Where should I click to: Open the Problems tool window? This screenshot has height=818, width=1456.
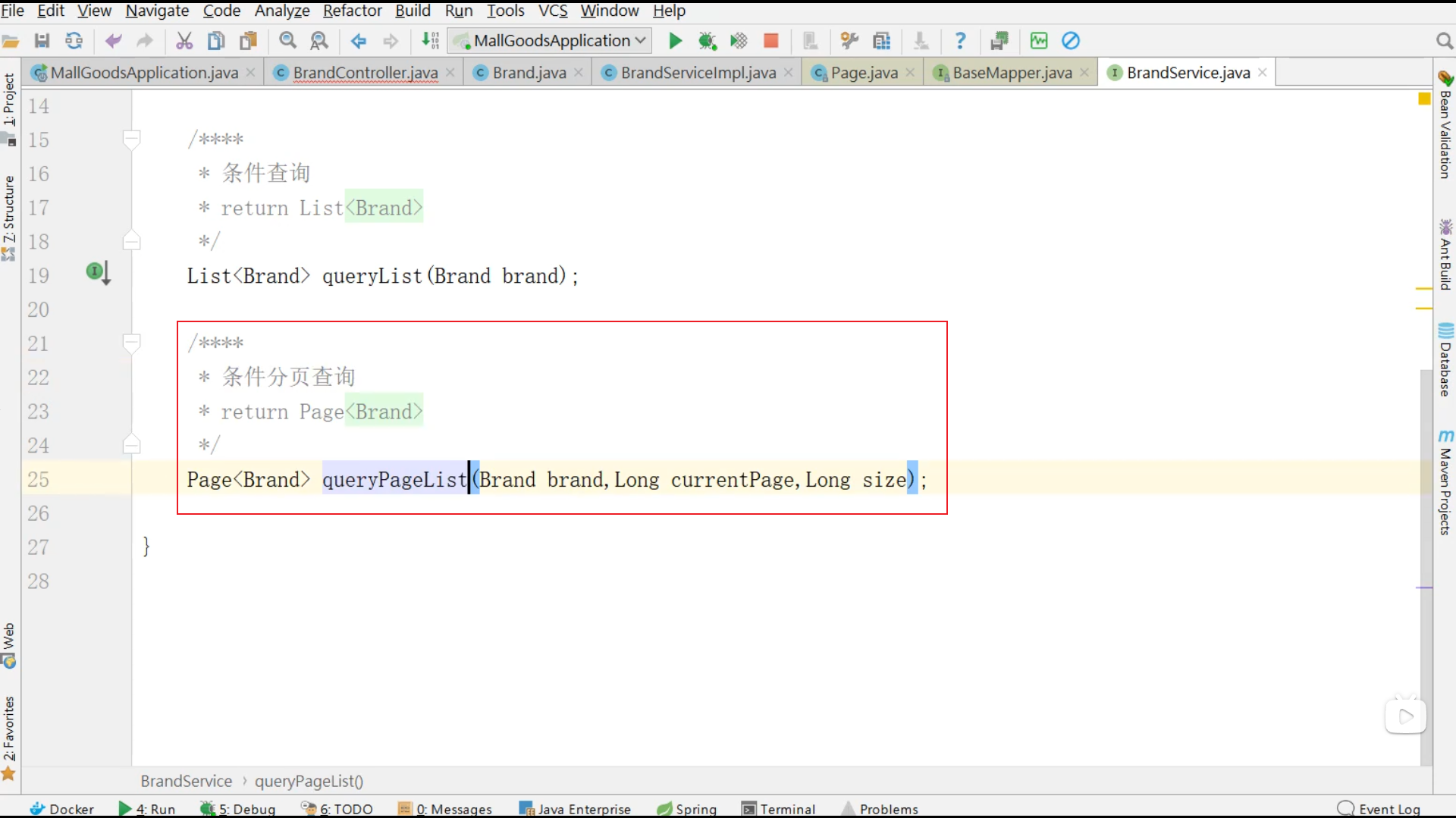(x=880, y=809)
